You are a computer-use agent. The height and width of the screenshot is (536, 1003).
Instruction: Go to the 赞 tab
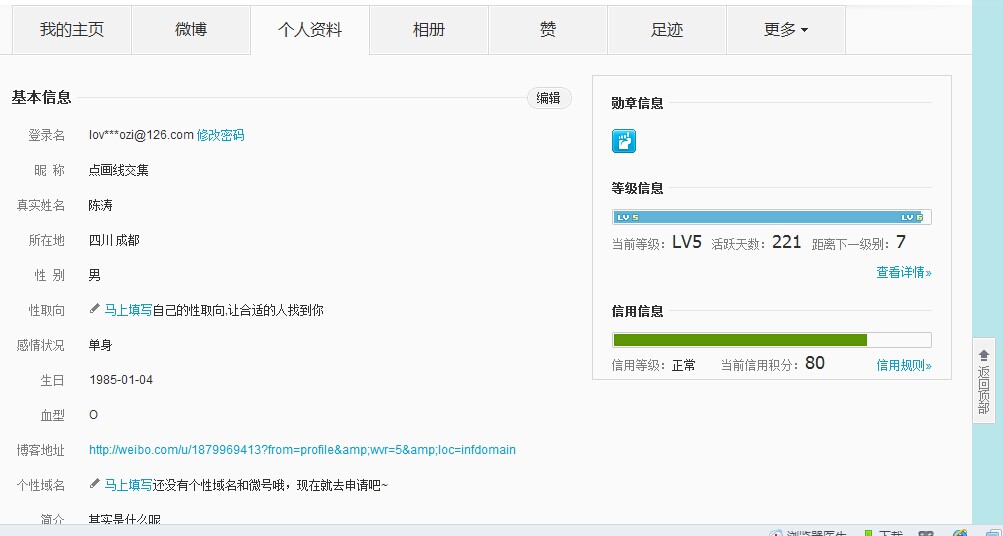click(548, 30)
